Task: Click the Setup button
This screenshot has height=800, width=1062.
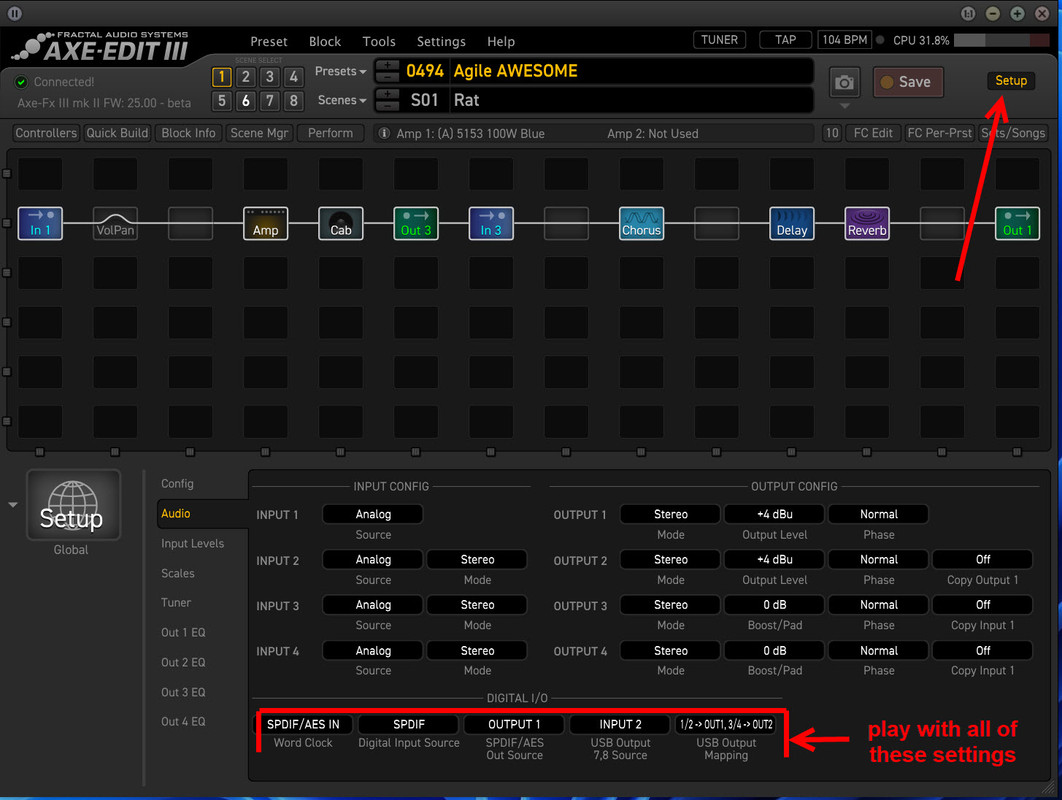Action: click(x=1011, y=81)
